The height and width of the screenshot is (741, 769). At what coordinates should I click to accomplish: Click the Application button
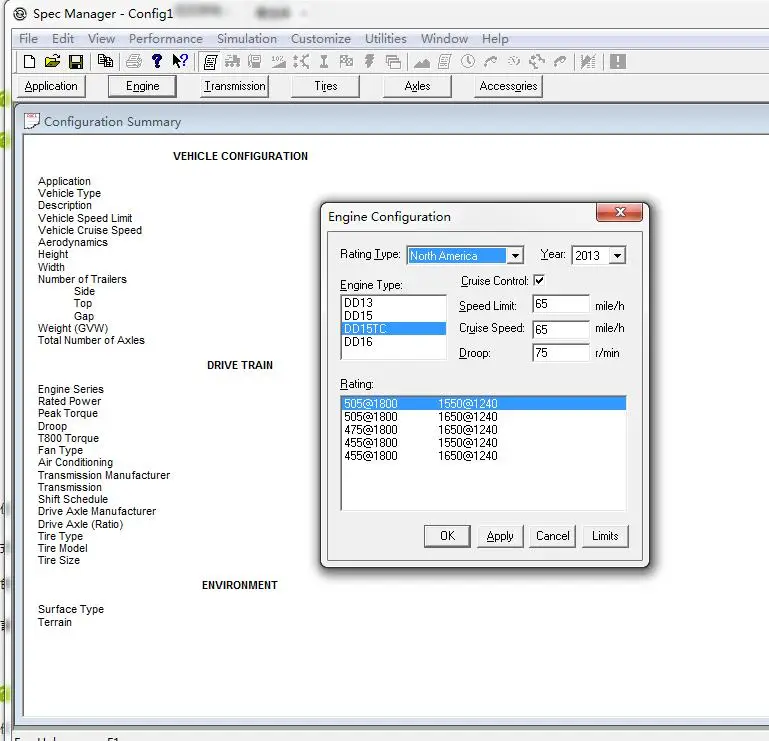tap(51, 86)
